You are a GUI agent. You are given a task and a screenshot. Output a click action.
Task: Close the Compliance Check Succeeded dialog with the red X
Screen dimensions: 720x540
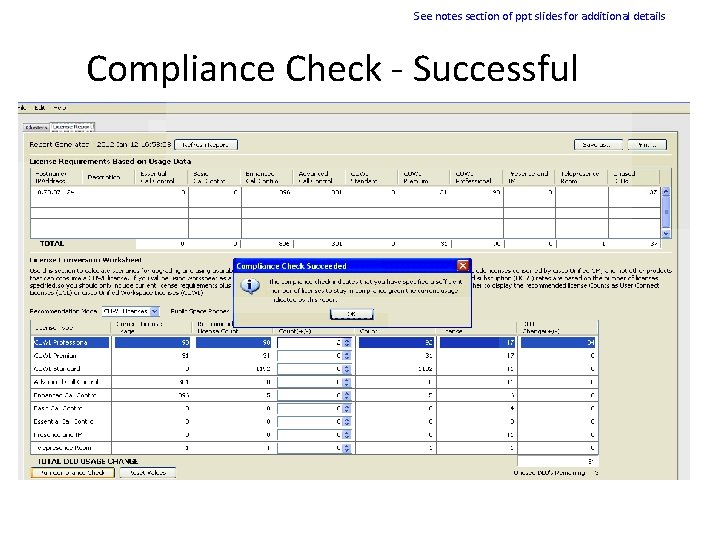click(x=463, y=265)
